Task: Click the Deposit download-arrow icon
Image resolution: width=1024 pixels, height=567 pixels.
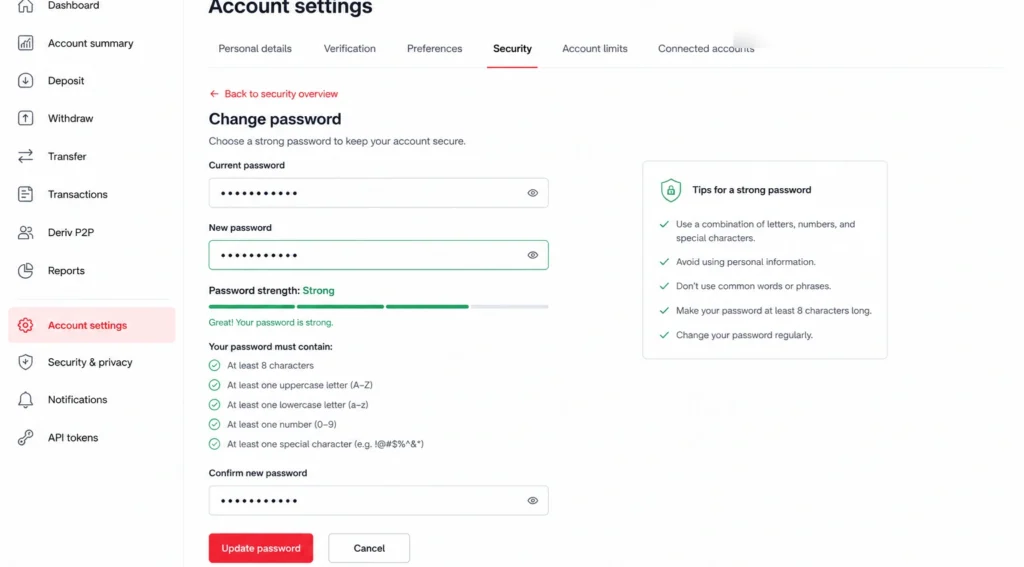Action: pos(25,80)
